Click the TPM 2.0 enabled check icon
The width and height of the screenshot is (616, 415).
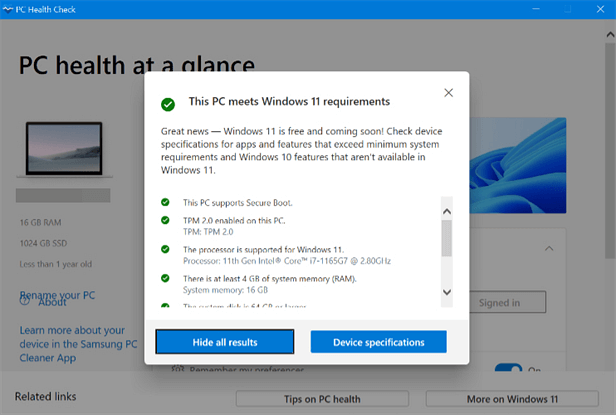[165, 220]
